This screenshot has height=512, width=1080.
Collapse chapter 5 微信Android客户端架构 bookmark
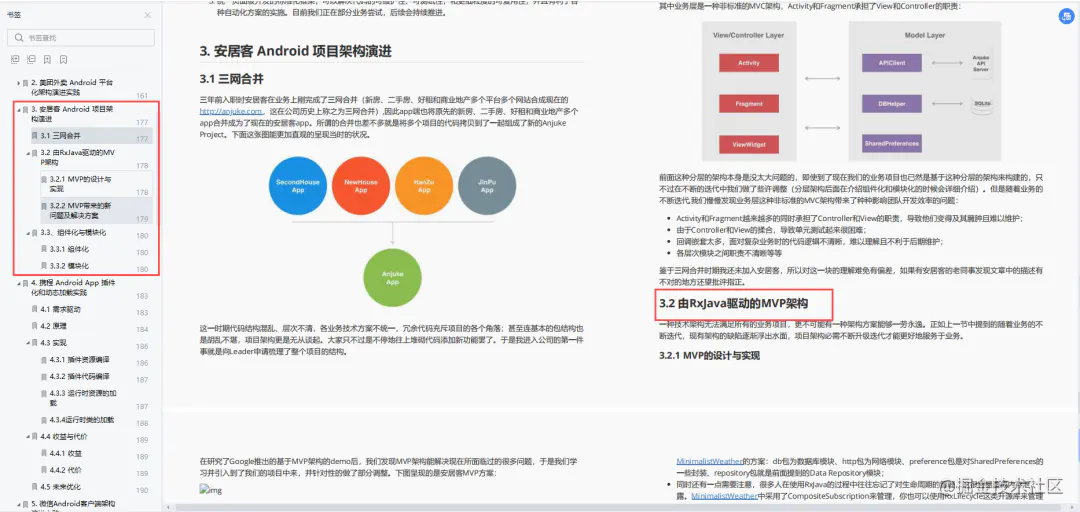point(19,504)
